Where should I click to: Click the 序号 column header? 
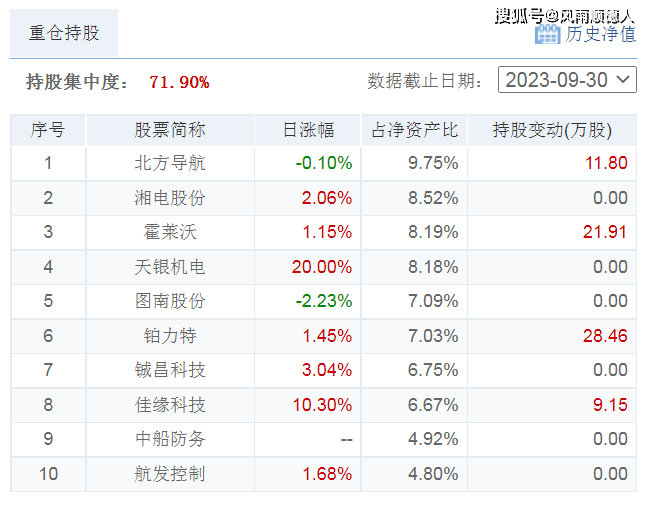[48, 130]
